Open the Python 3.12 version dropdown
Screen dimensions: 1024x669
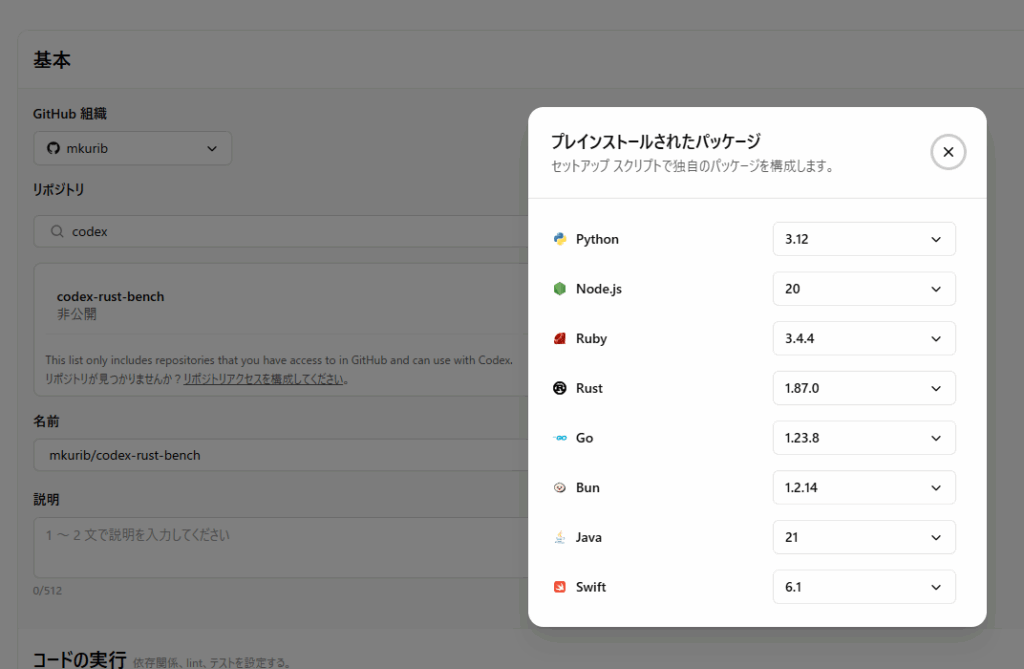coord(864,239)
